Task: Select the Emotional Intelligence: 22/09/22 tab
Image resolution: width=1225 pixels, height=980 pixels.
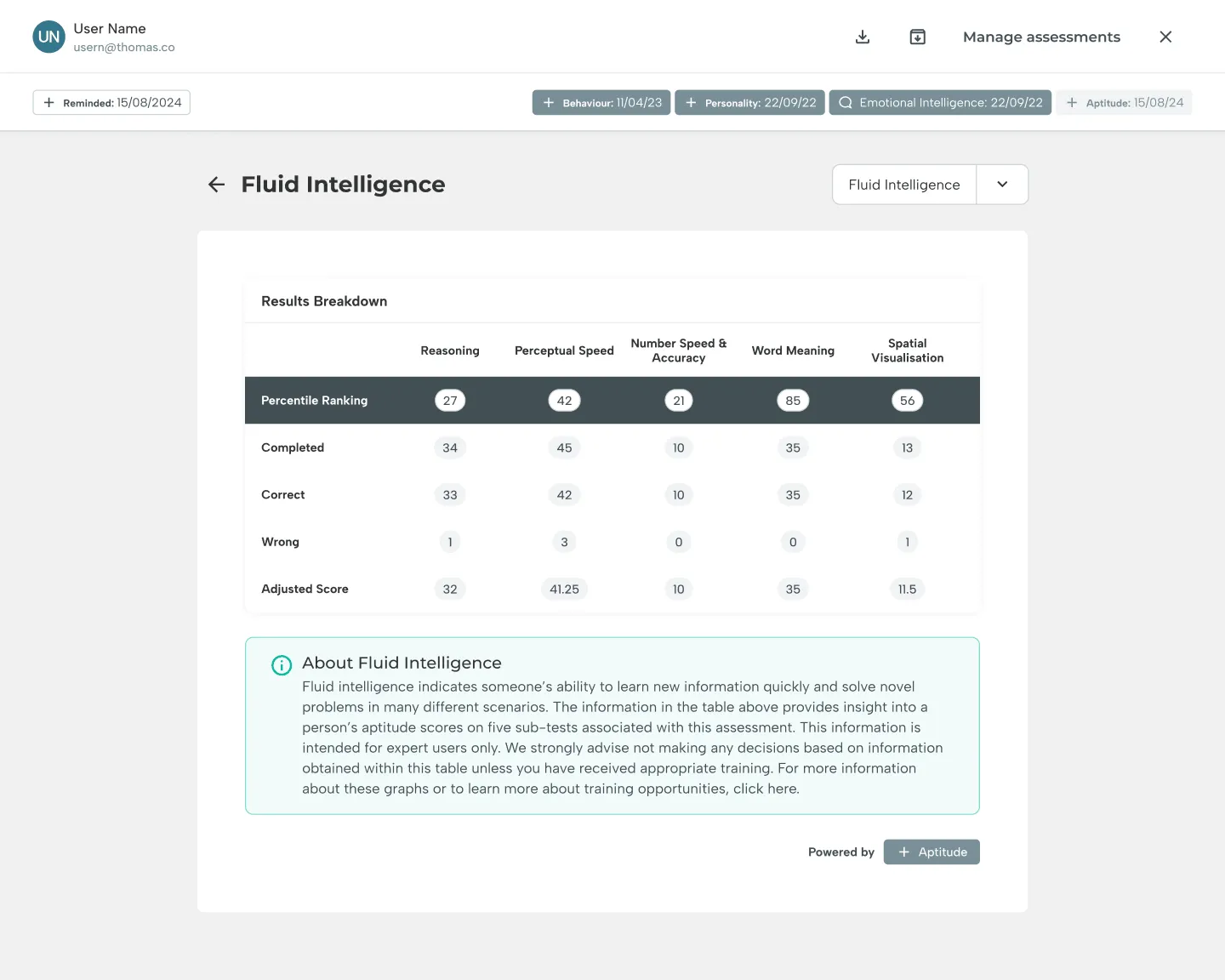Action: click(940, 102)
